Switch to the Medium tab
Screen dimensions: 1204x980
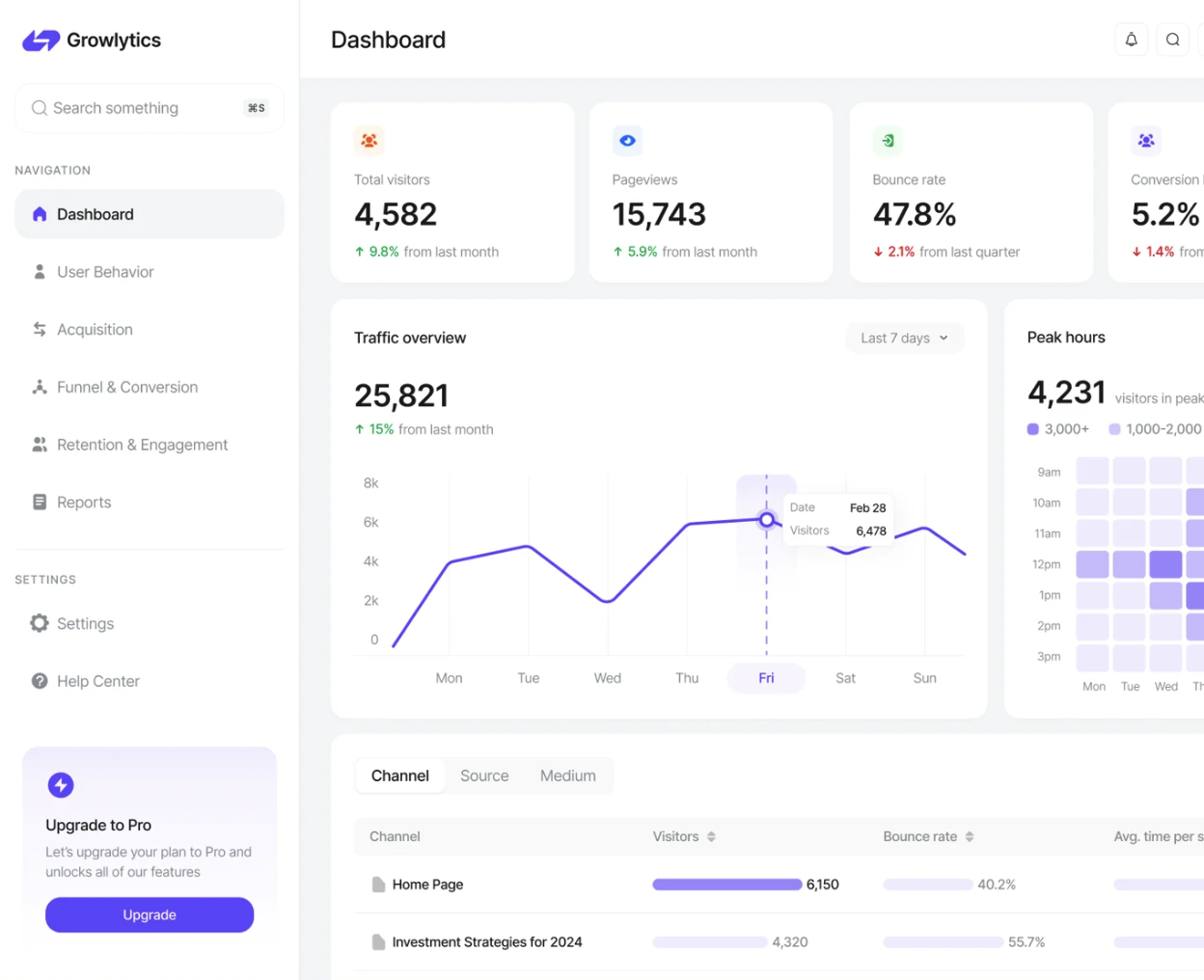click(568, 776)
